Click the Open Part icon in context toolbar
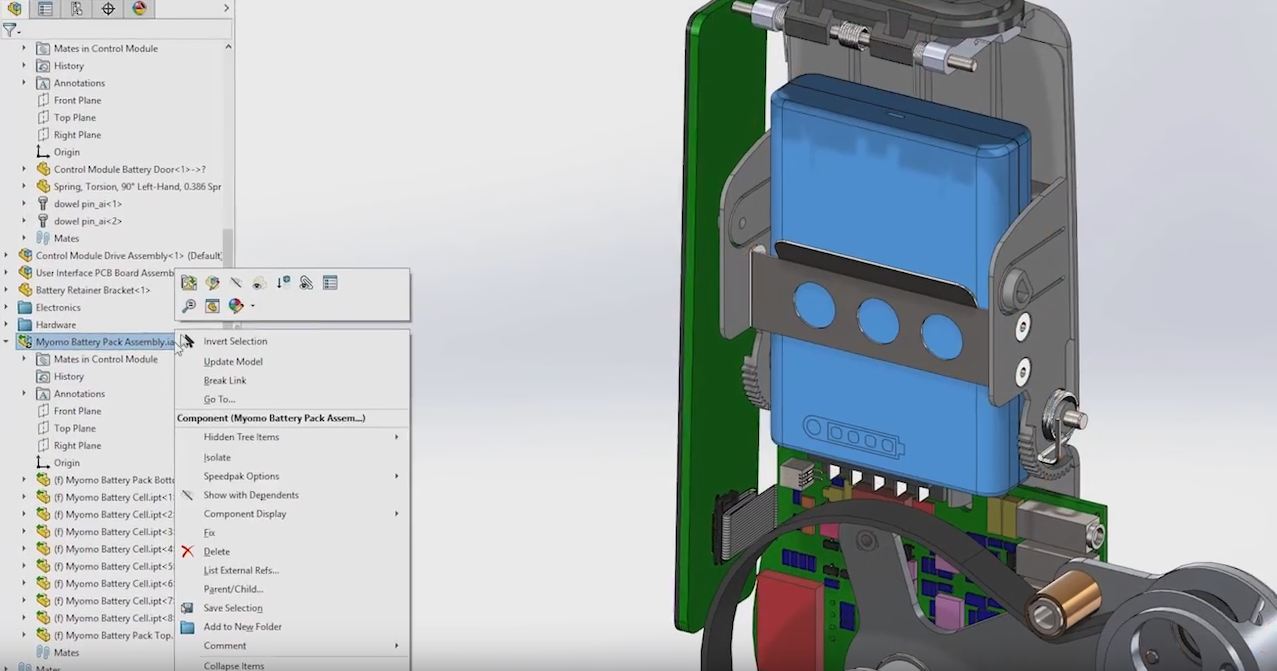This screenshot has height=671, width=1277. 189,283
